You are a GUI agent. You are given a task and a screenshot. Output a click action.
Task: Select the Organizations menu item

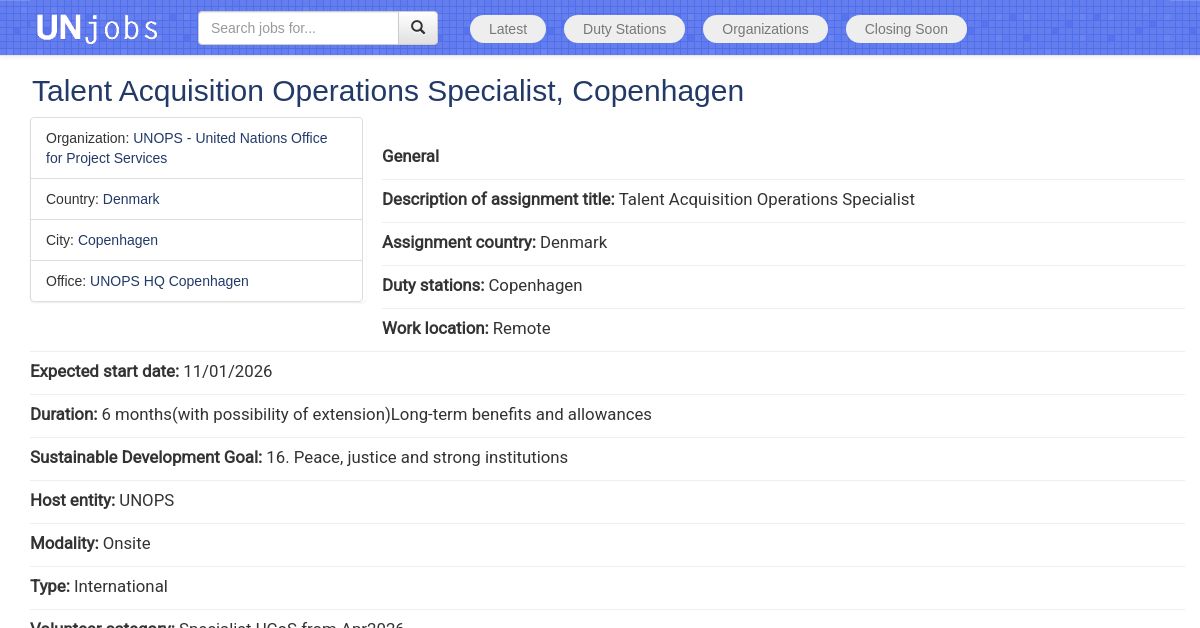765,29
